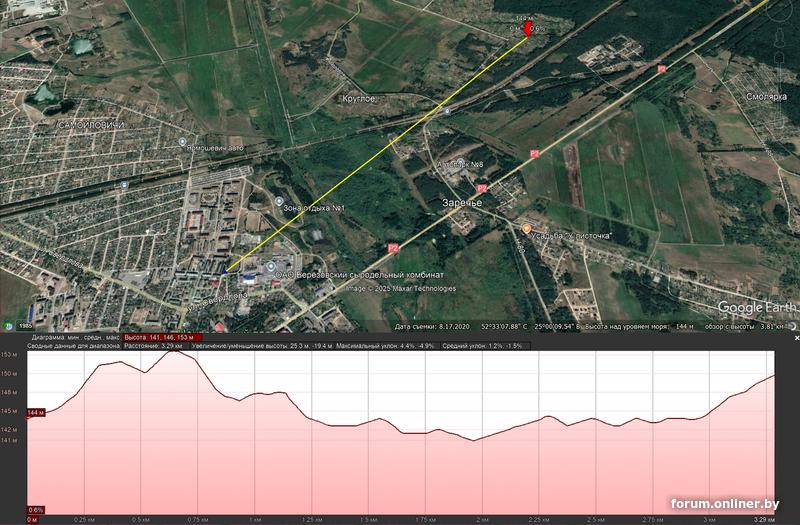
Task: Close the elevation profile panel
Action: click(797, 338)
